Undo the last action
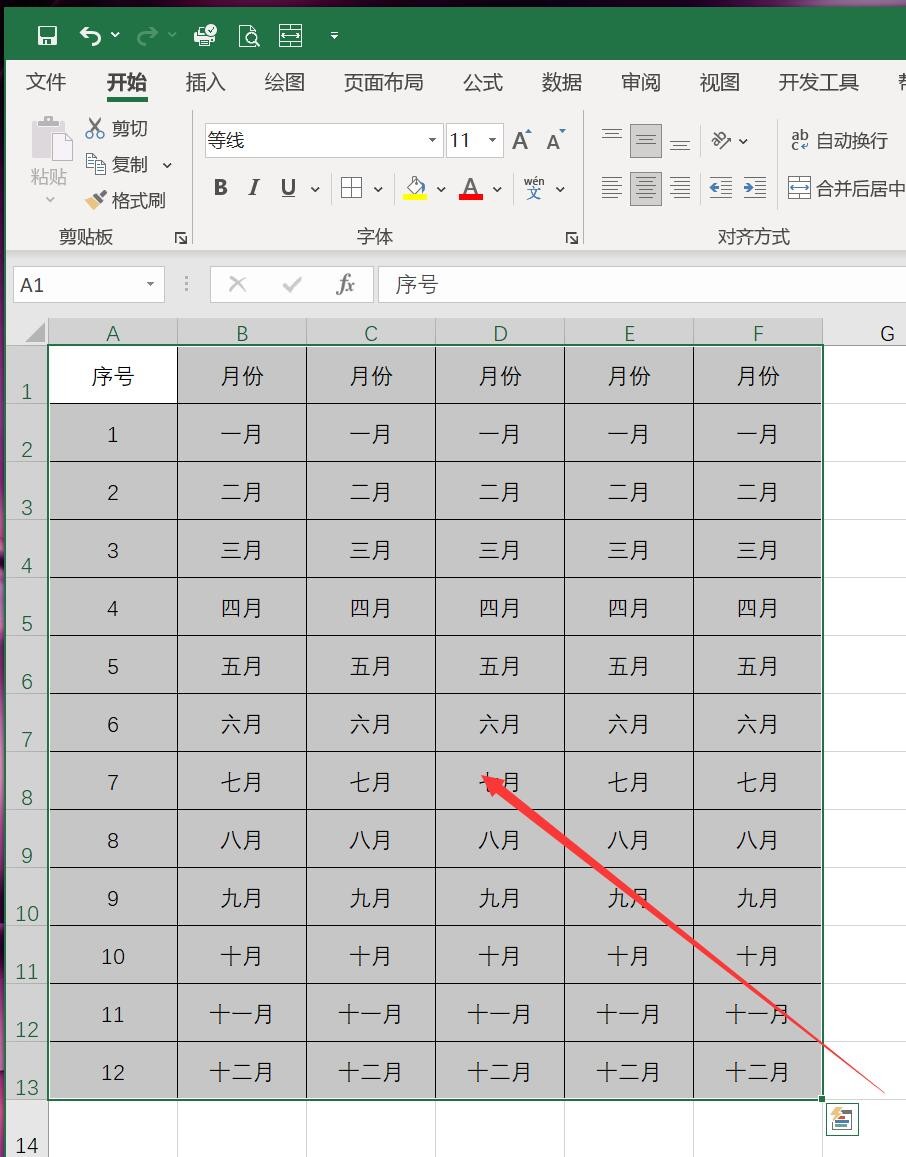 pos(88,35)
